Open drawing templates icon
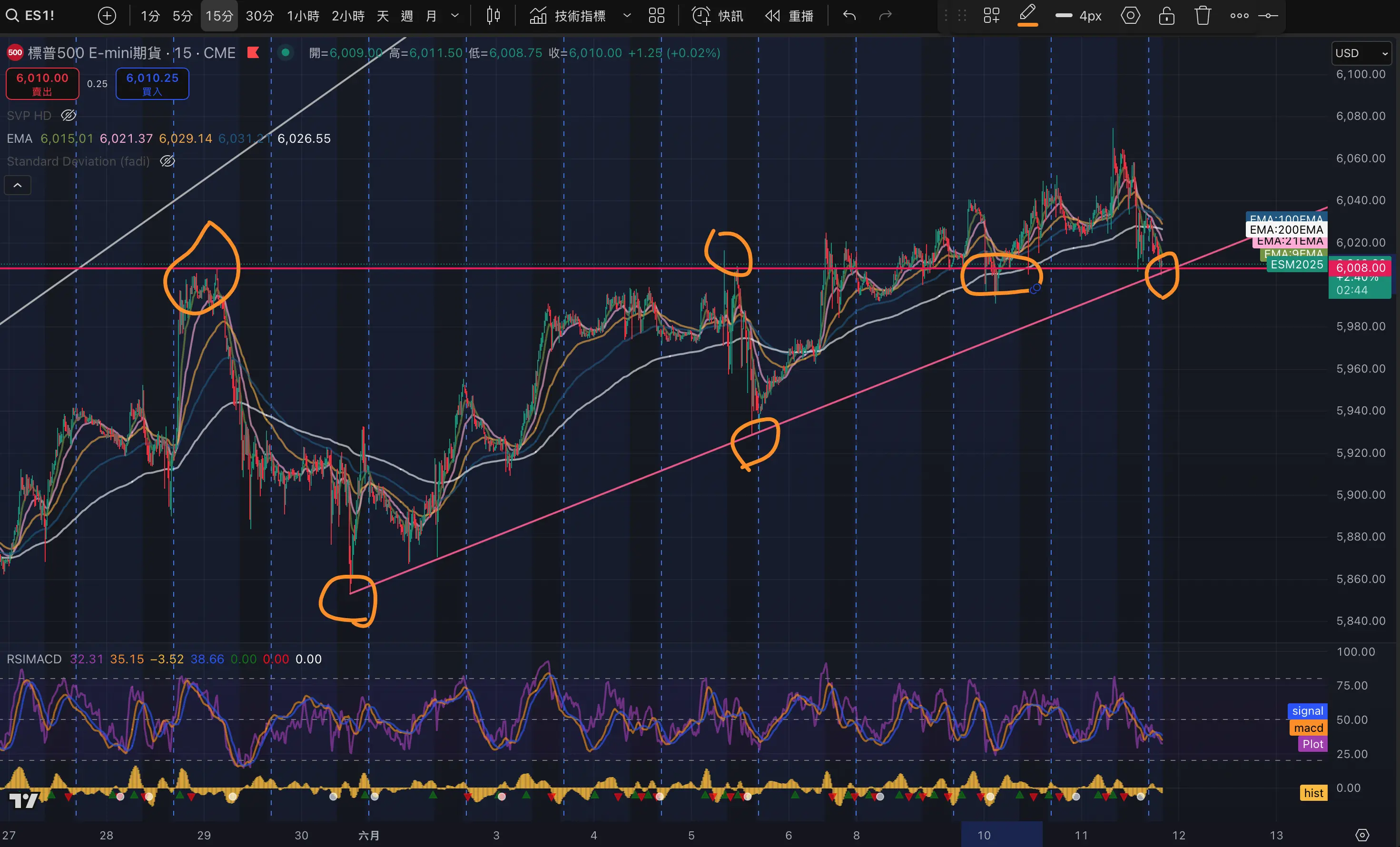The width and height of the screenshot is (1400, 847). click(992, 15)
